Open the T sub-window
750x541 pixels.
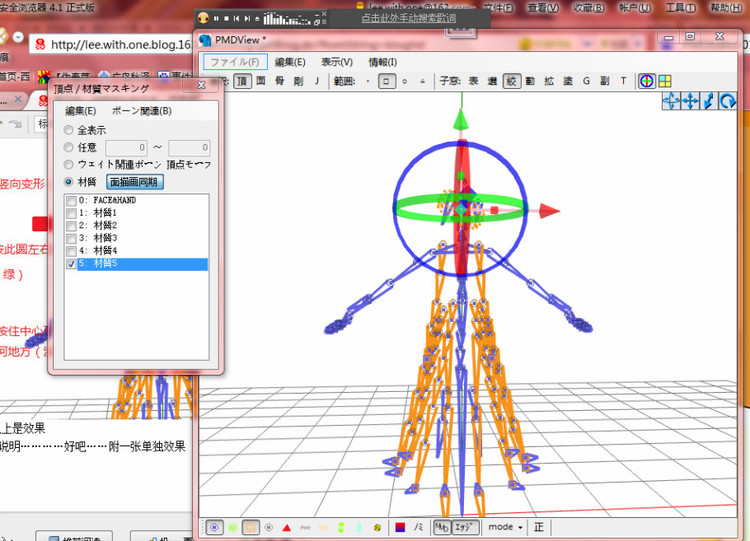(623, 81)
